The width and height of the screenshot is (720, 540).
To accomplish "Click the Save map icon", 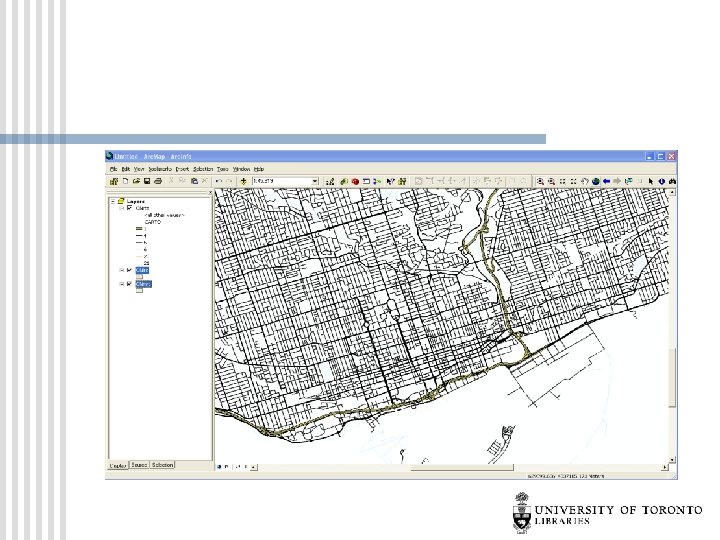I will click(147, 181).
